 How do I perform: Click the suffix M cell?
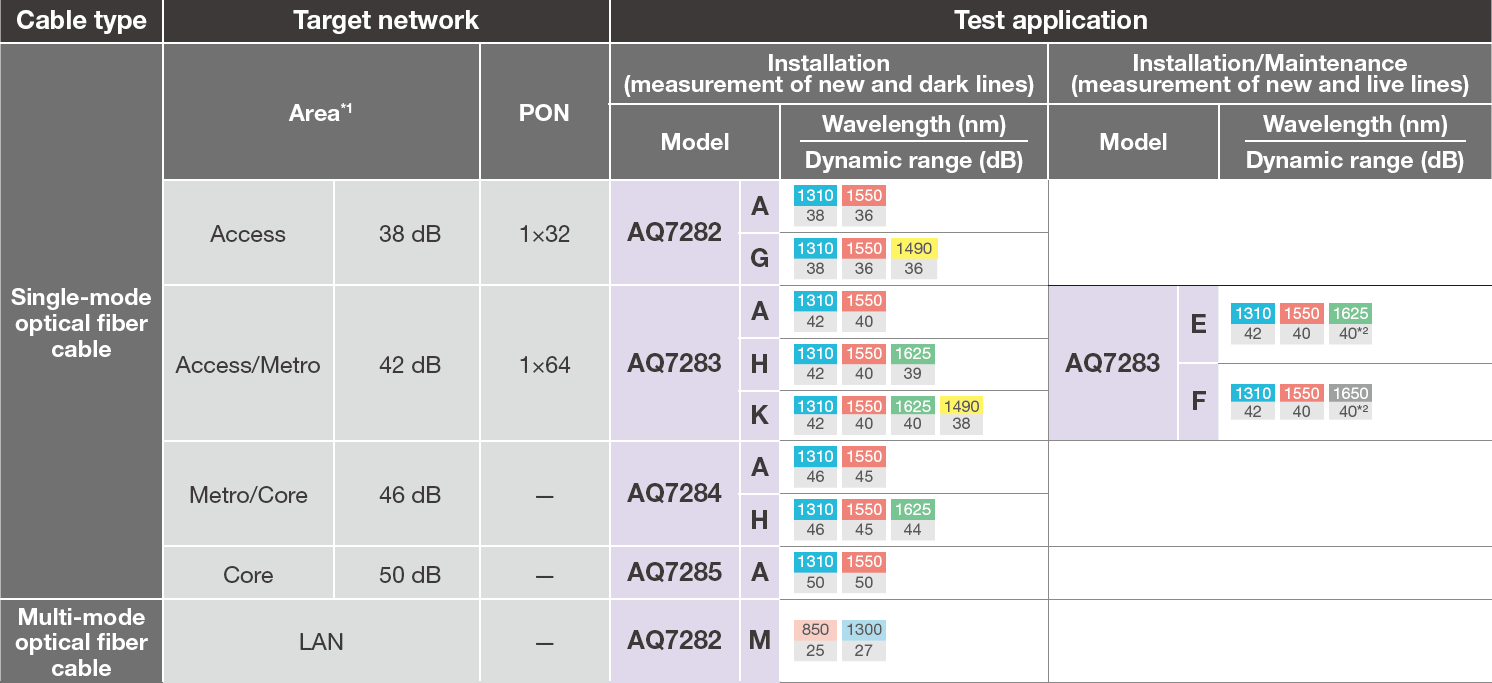tap(759, 640)
